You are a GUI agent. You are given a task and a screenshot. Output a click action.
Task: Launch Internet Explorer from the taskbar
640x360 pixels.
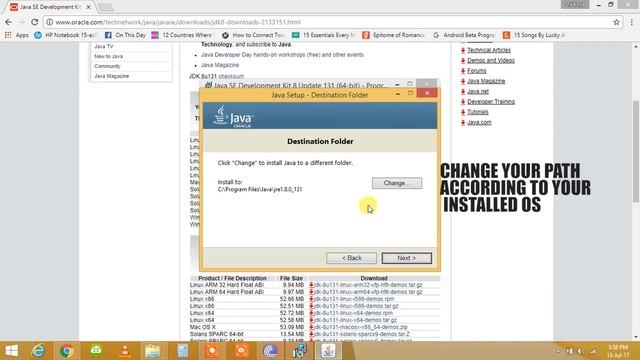click(39, 351)
